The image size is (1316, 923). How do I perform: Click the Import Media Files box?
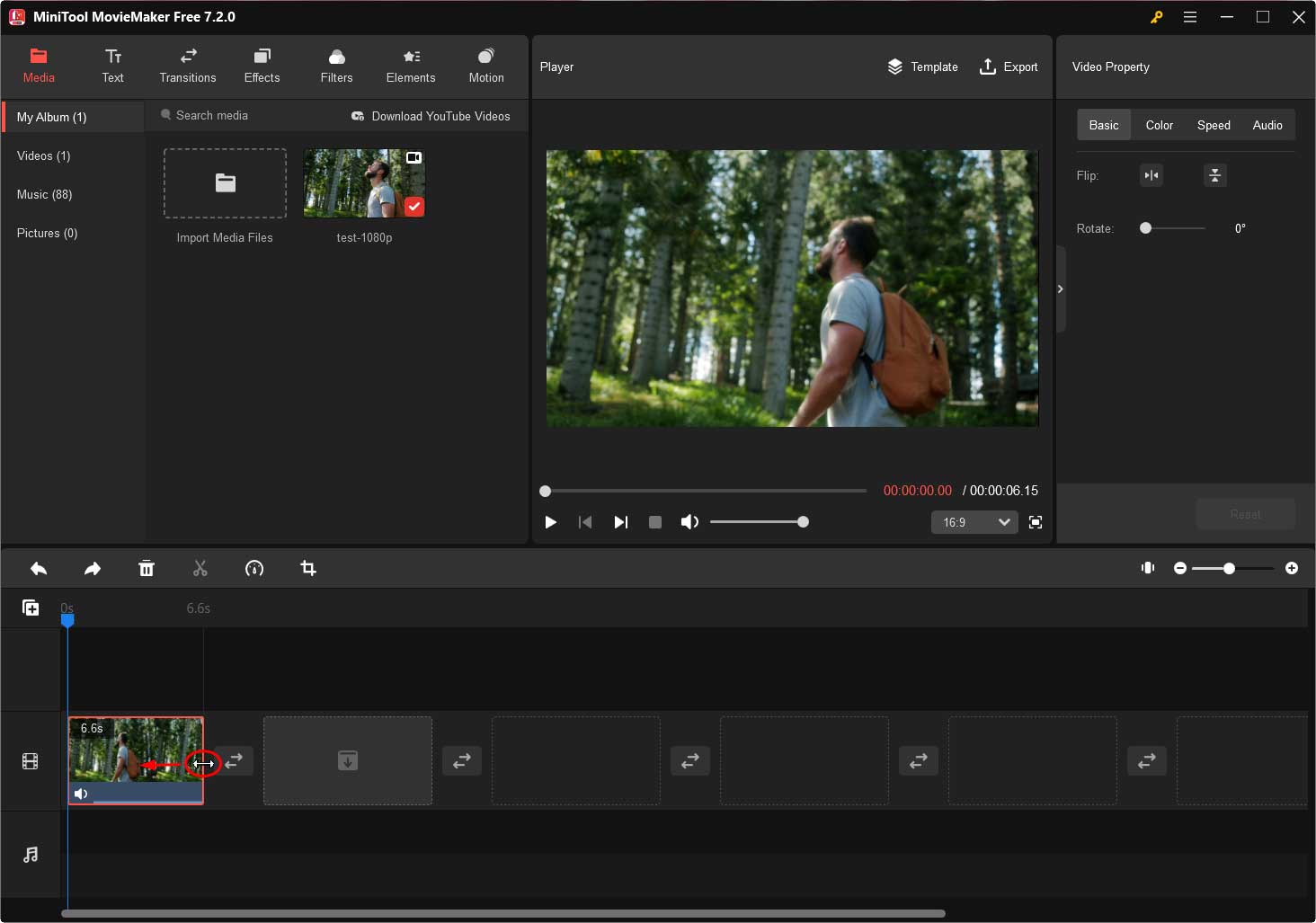coord(225,183)
